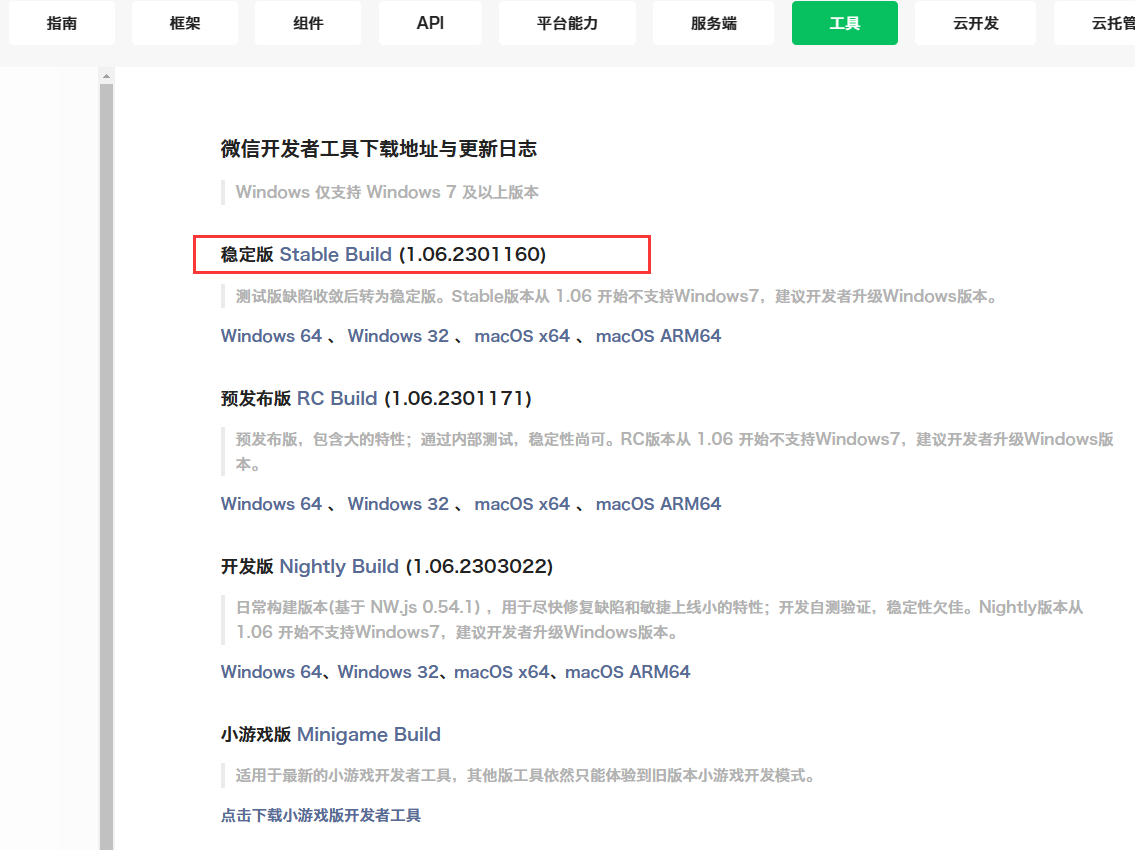Download RC Build for Windows 32

click(x=398, y=504)
